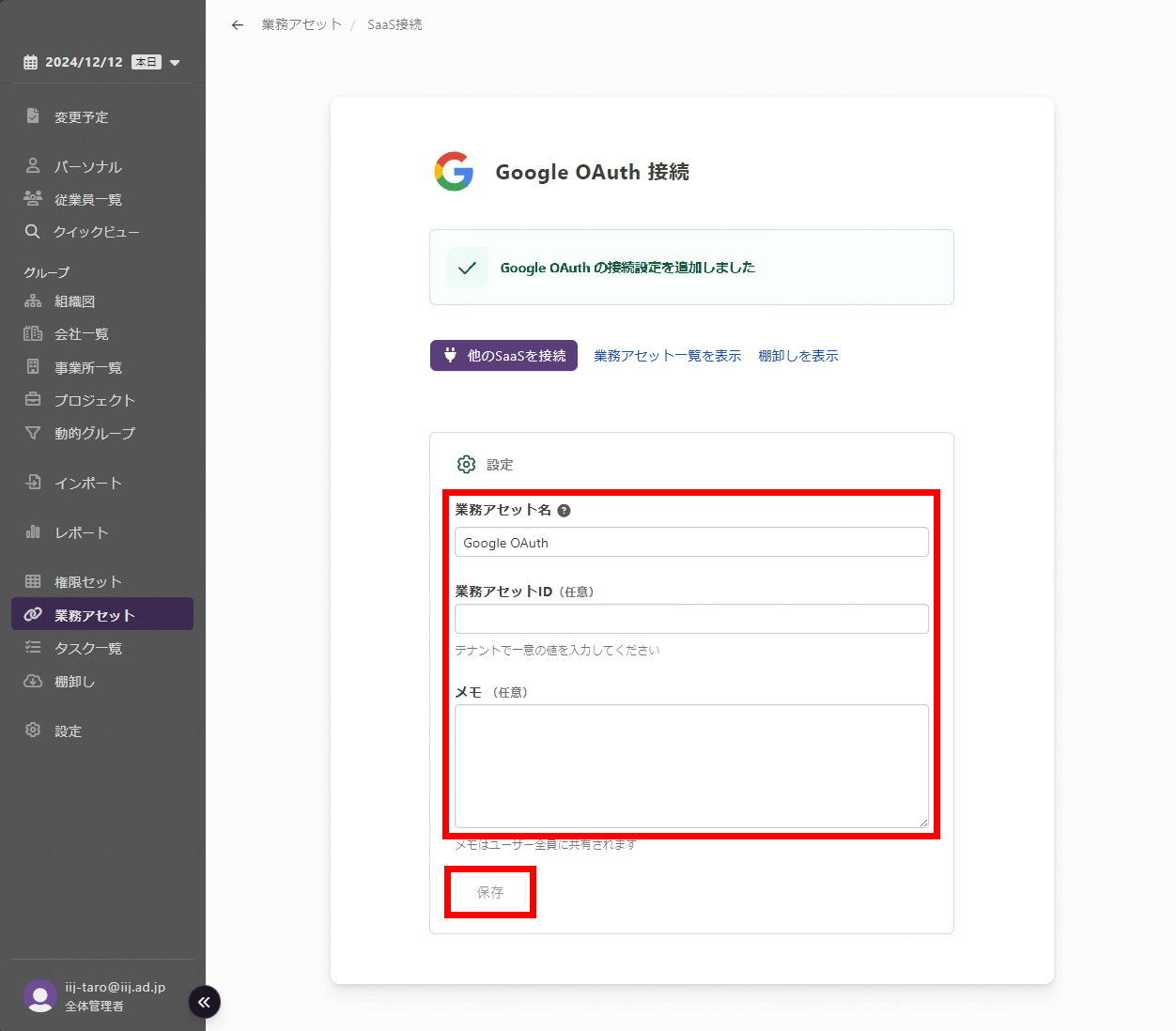The height and width of the screenshot is (1031, 1176).
Task: Click the help icon beside 業務アセット名
Action: point(564,511)
